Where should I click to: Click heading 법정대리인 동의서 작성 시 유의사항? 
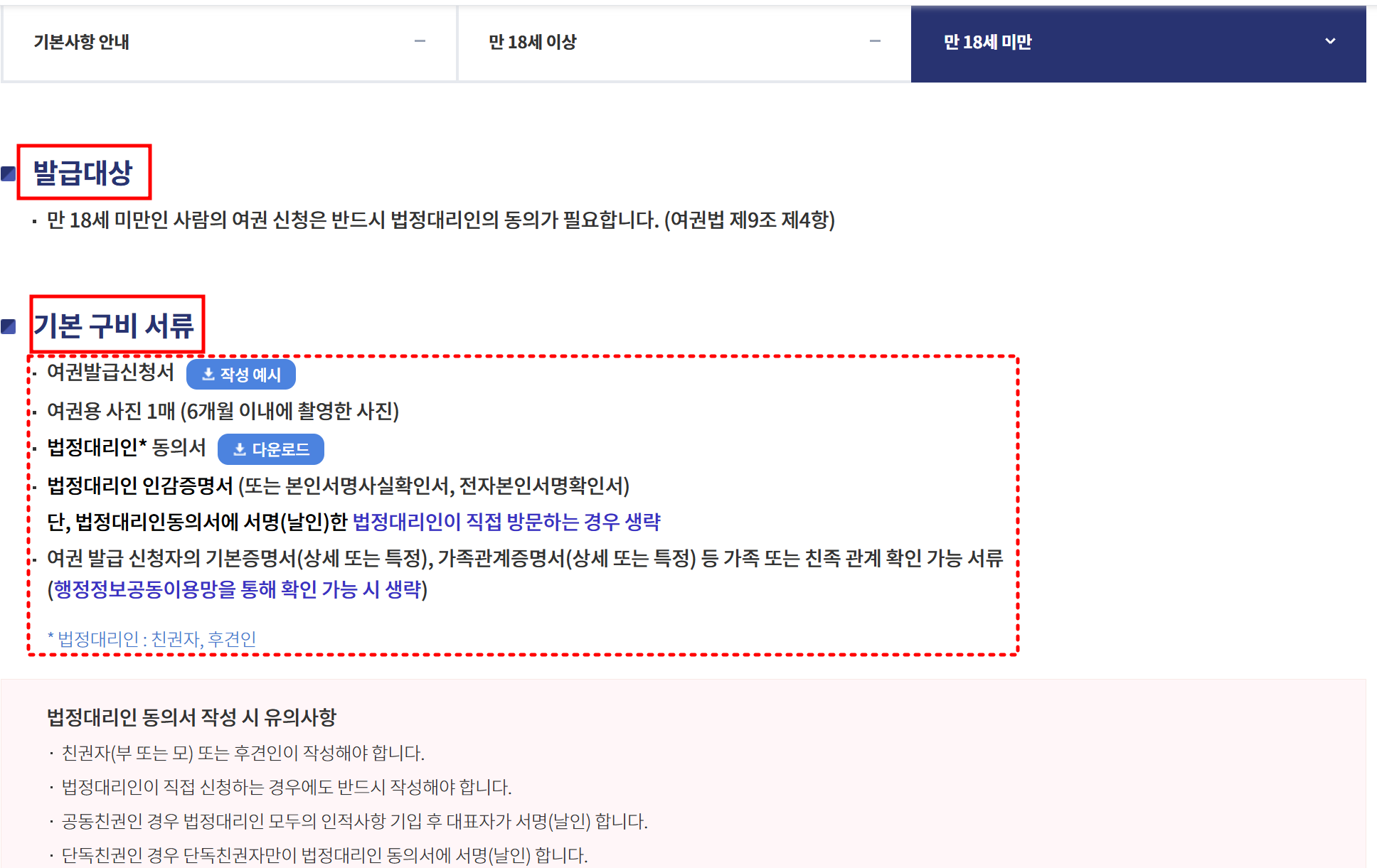click(x=191, y=717)
